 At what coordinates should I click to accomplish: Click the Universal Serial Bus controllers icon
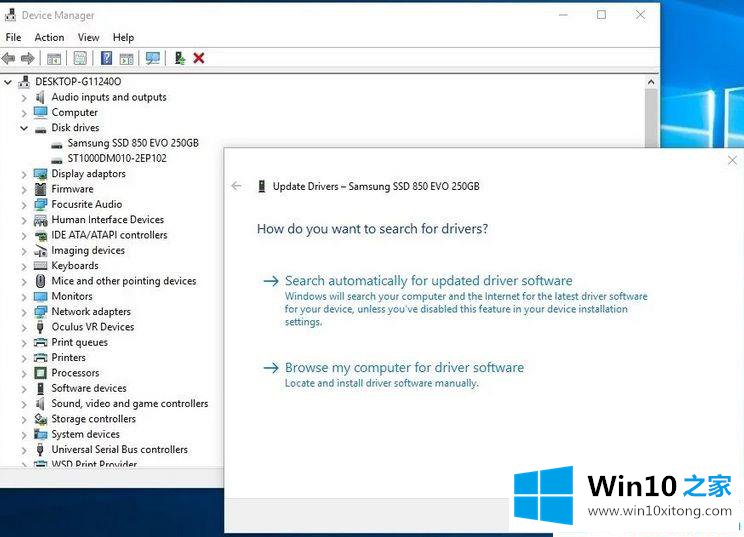[x=40, y=449]
